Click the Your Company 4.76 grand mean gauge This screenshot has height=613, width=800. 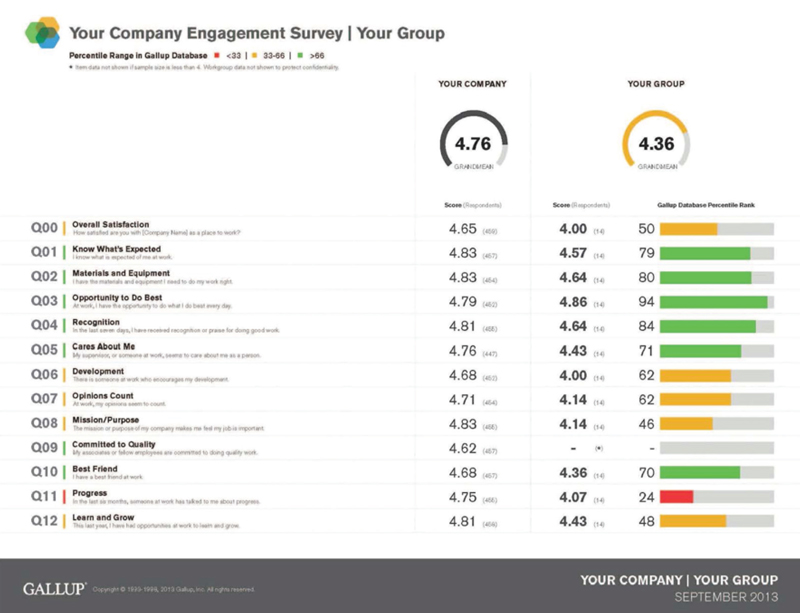coord(473,140)
